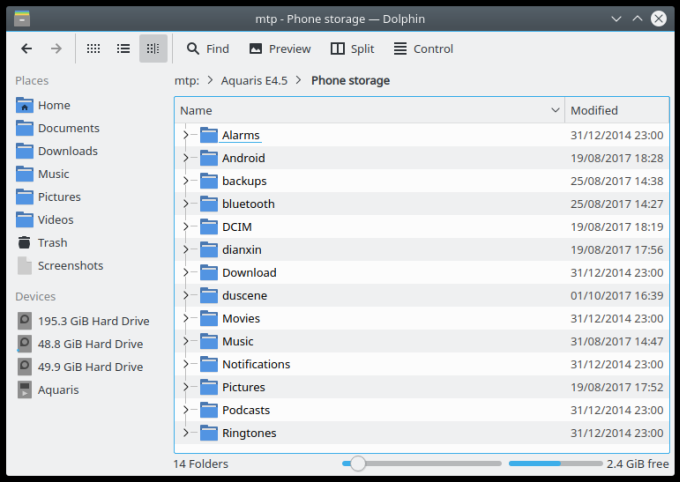Viewport: 680px width, 482px height.
Task: Click mtp: in the breadcrumb
Action: click(186, 81)
